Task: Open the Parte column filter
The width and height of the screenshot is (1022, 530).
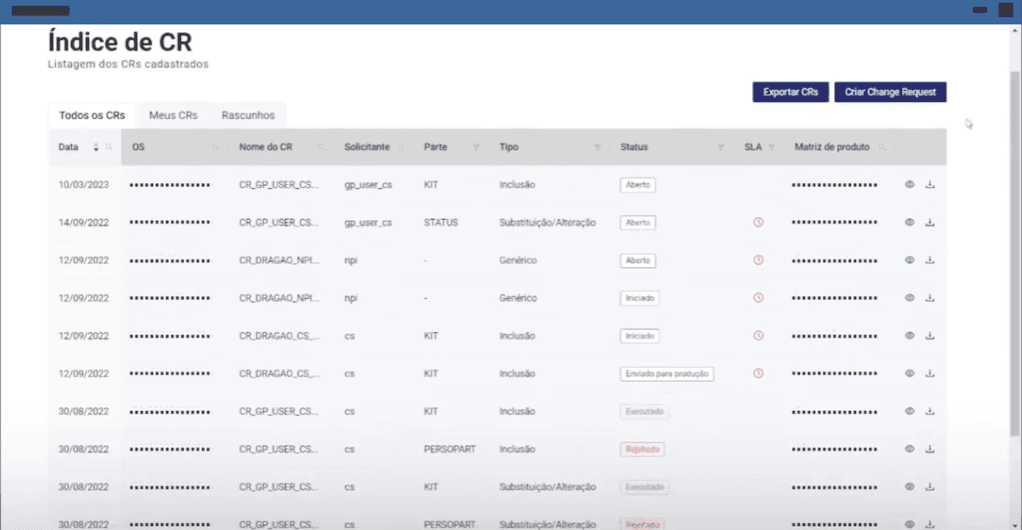Action: point(476,147)
